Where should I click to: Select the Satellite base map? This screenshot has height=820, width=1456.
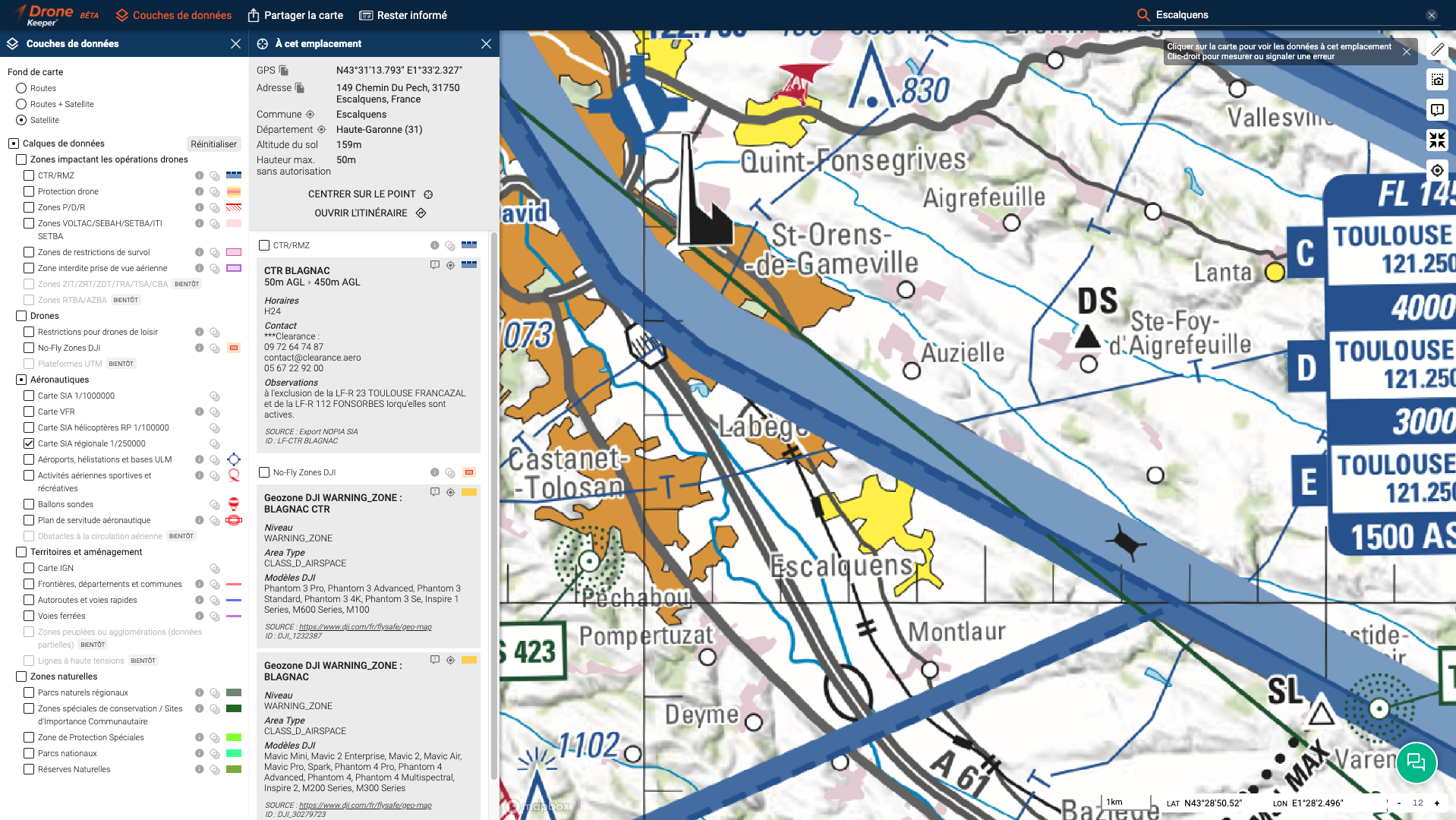pyautogui.click(x=21, y=120)
